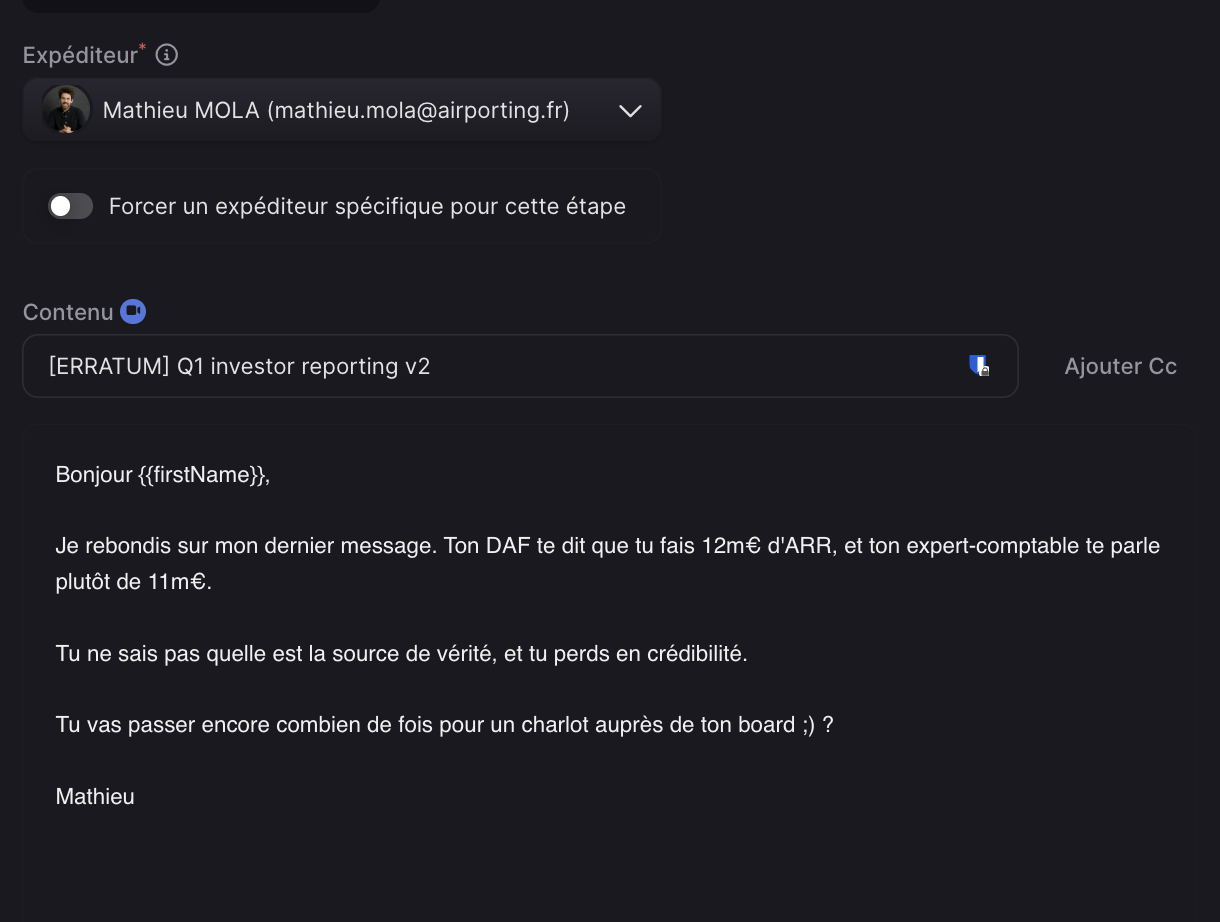1220x922 pixels.
Task: Click Mathieu MOLA's avatar photo
Action: (x=66, y=110)
